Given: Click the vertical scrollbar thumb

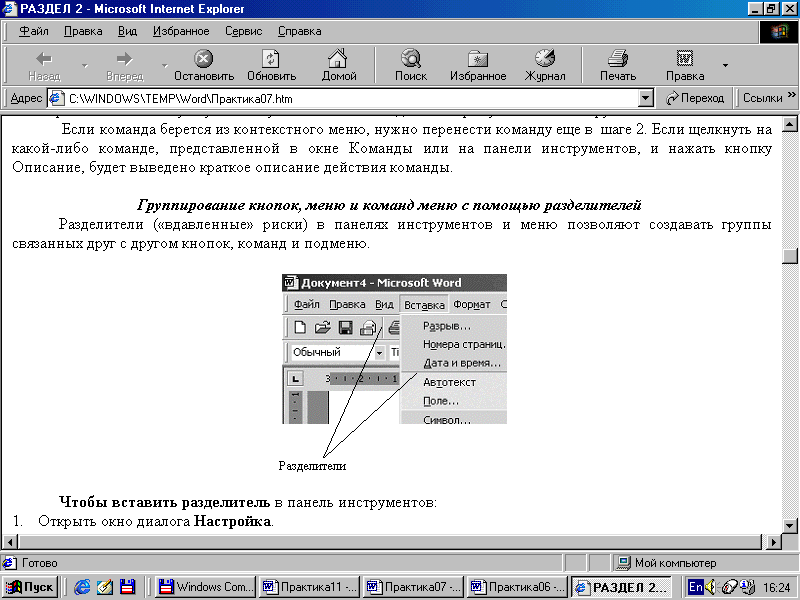Looking at the screenshot, I should pyautogui.click(x=790, y=256).
